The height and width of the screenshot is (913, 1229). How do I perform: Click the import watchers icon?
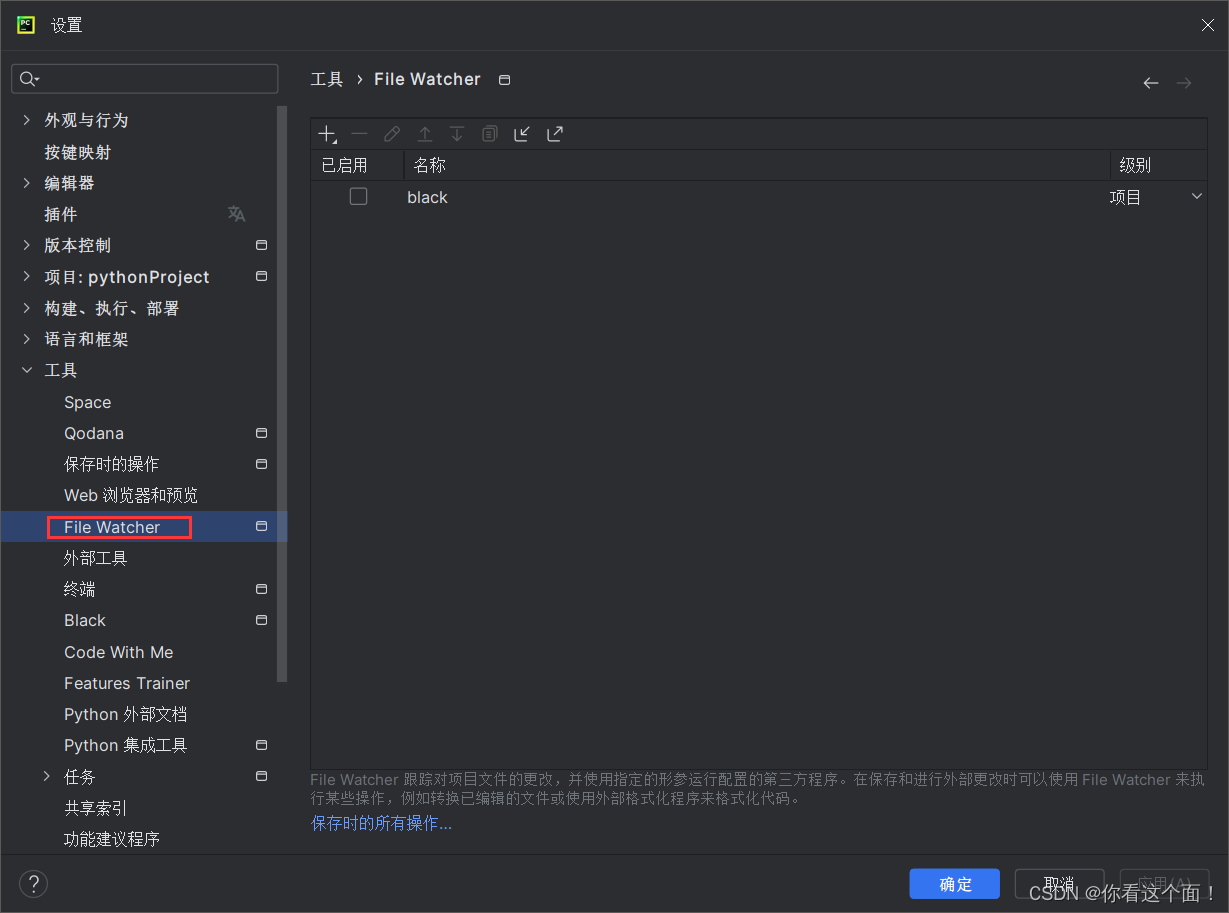[x=522, y=134]
